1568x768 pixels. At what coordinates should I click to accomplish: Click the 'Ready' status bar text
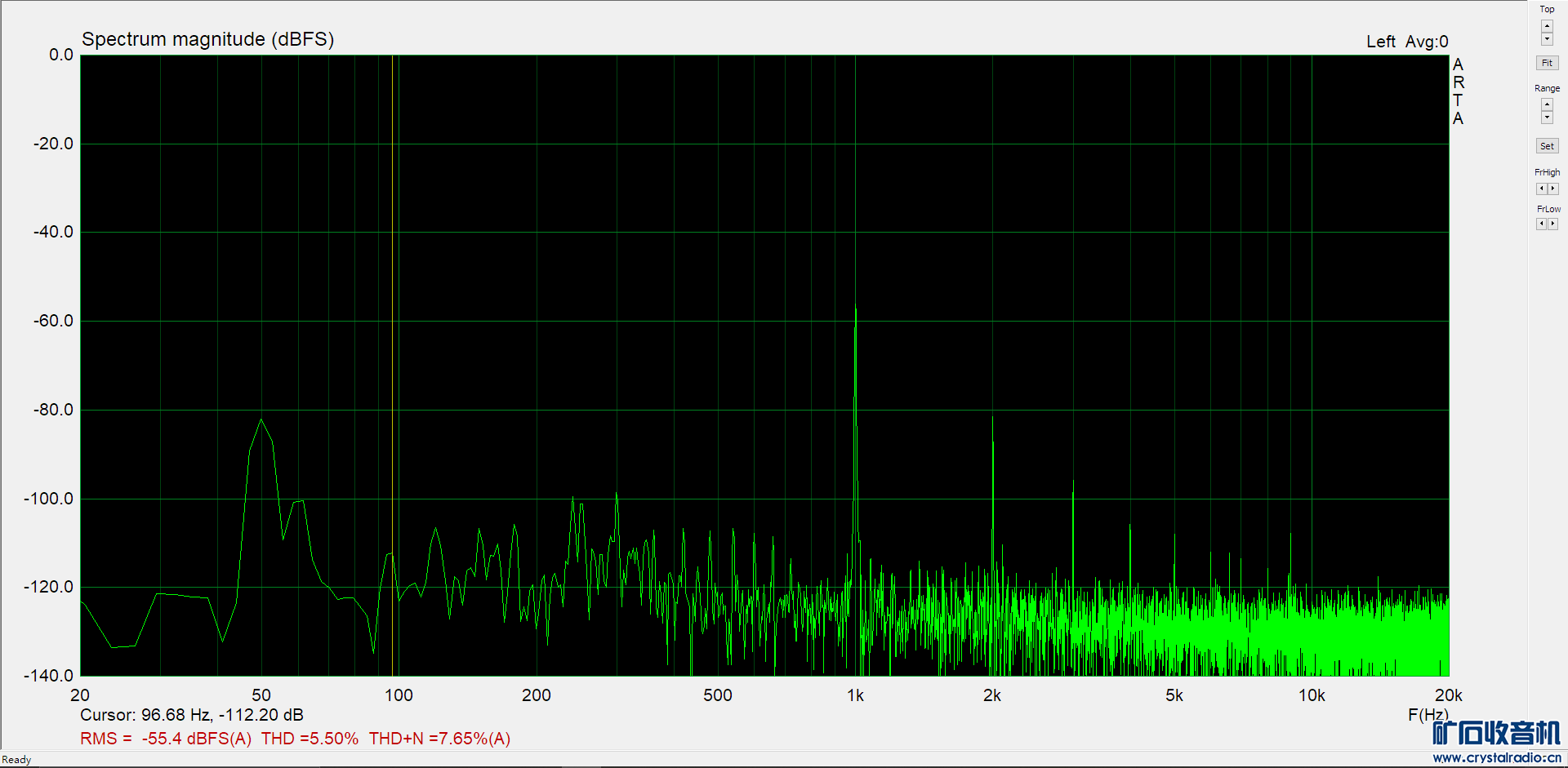(x=16, y=760)
